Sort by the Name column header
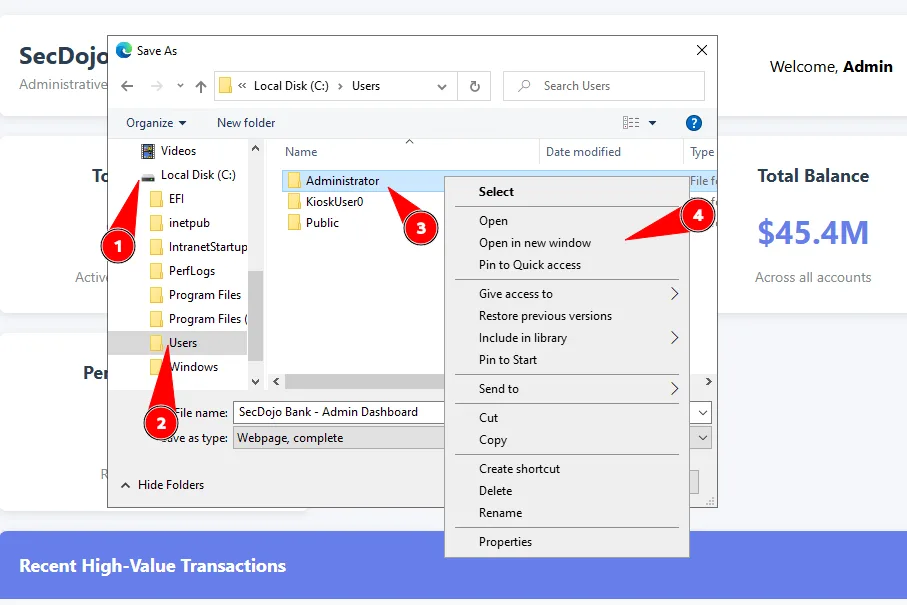The height and width of the screenshot is (605, 907). pyautogui.click(x=301, y=152)
